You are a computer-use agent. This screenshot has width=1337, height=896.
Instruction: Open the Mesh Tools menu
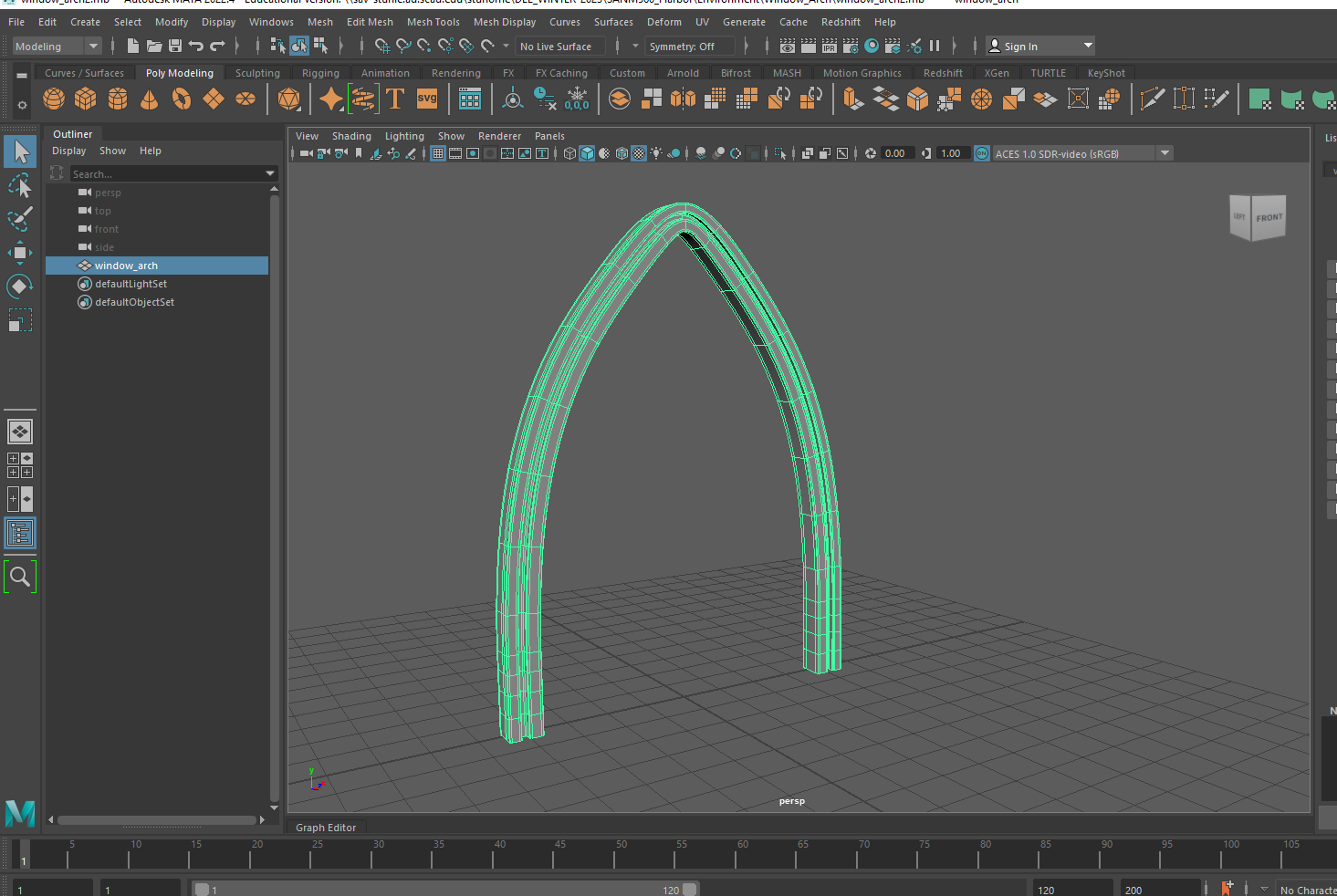coord(433,22)
